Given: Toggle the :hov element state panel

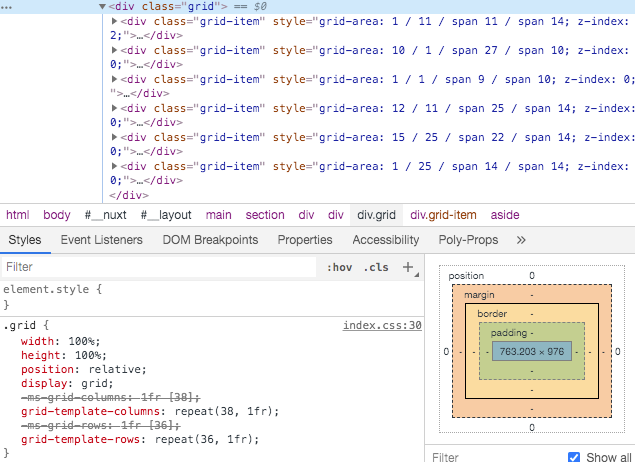Looking at the screenshot, I should [x=340, y=267].
